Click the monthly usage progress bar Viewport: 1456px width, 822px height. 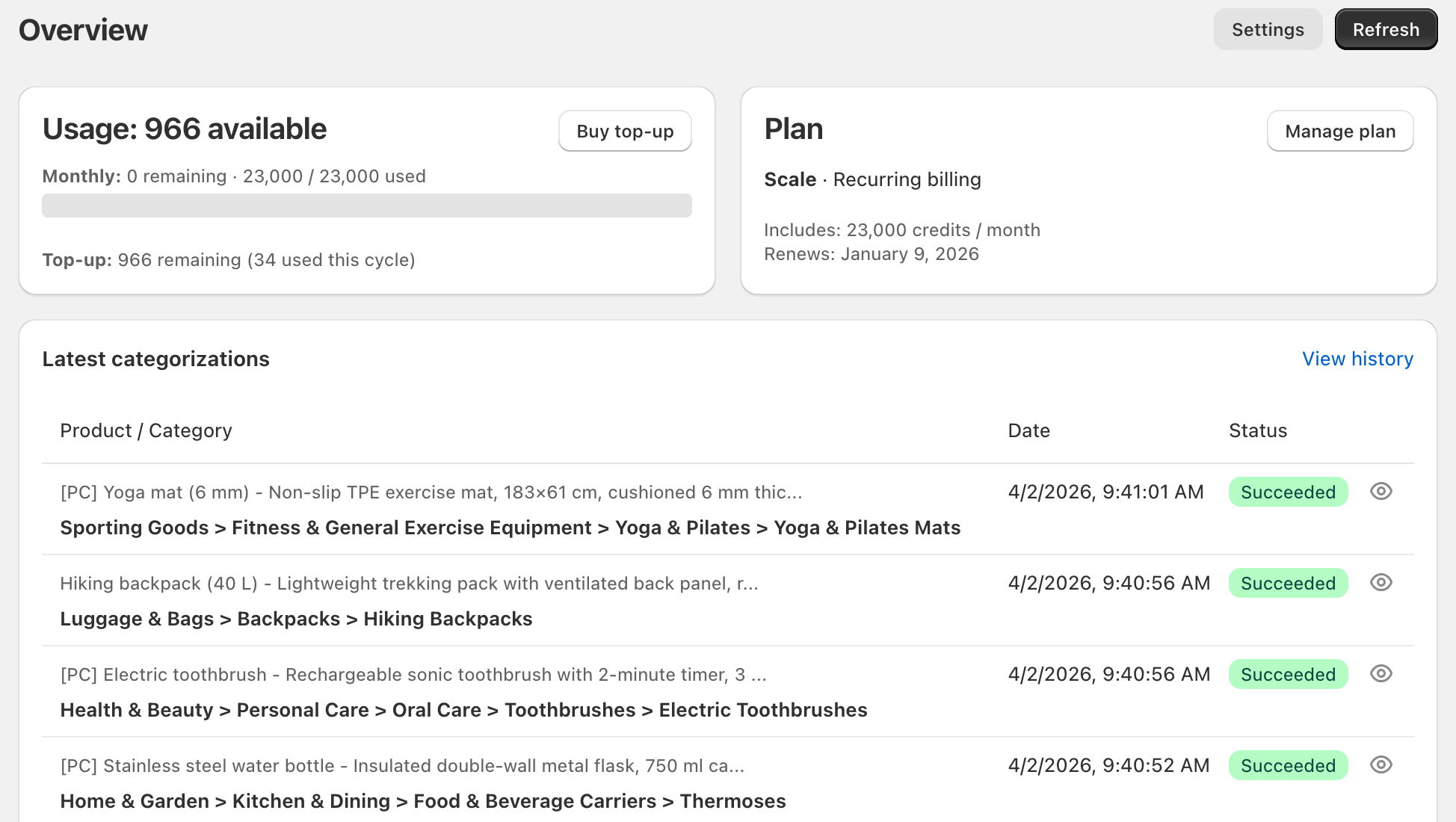(x=367, y=205)
